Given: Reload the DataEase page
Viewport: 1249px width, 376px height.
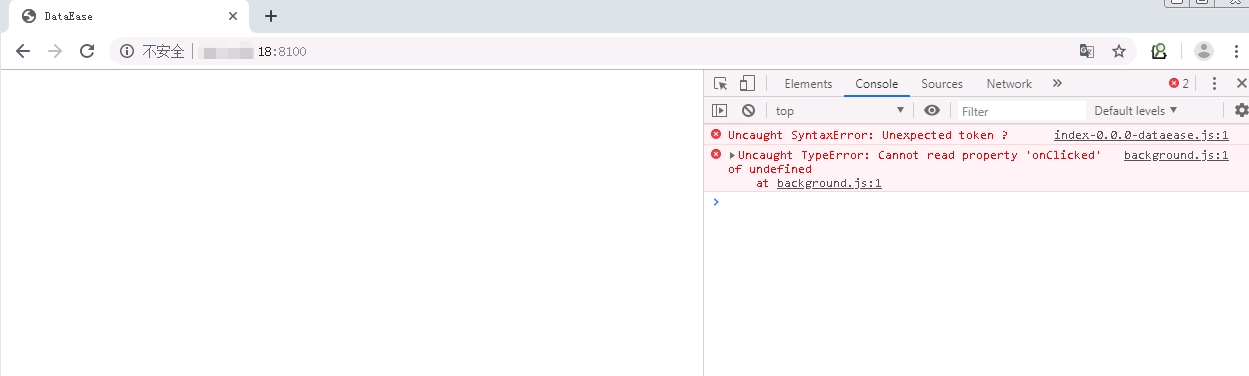Looking at the screenshot, I should pyautogui.click(x=87, y=51).
